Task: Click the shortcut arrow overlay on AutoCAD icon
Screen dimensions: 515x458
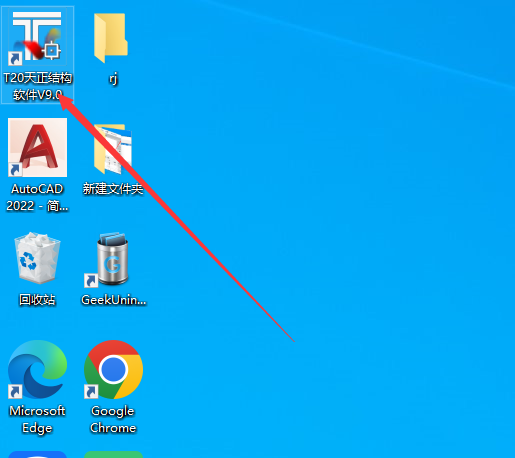Action: [x=15, y=170]
